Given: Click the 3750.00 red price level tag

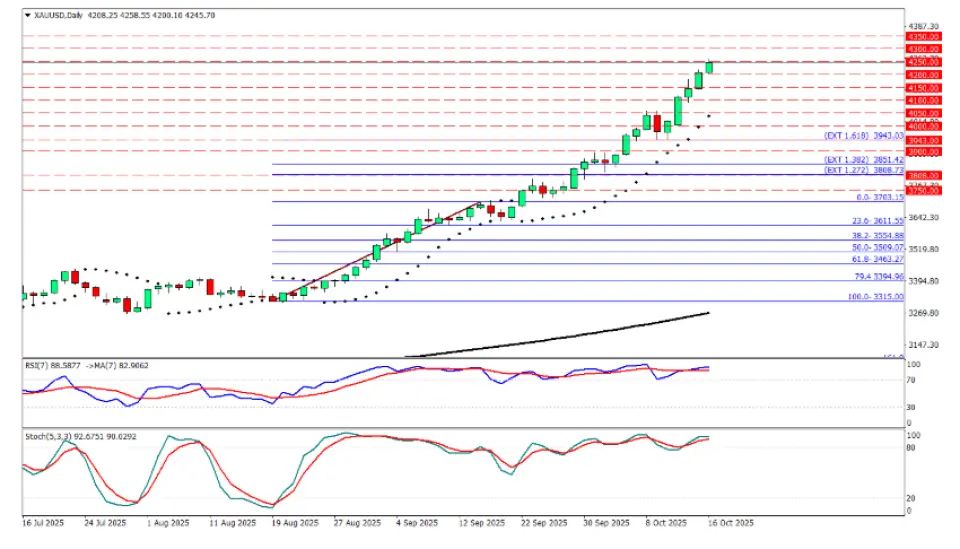Looking at the screenshot, I should [x=923, y=191].
